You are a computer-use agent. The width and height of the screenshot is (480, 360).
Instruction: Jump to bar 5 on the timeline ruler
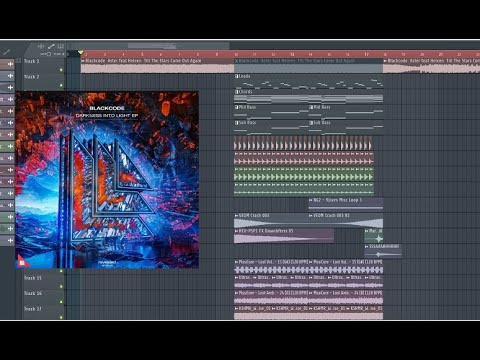coord(142,54)
